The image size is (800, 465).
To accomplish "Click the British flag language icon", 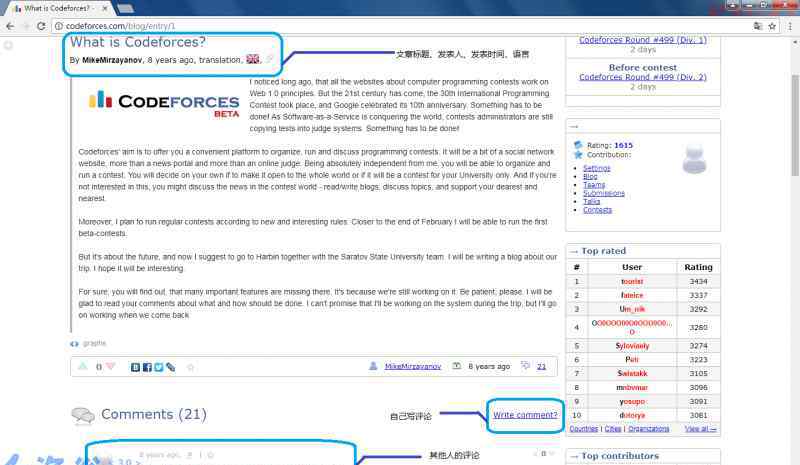I will coord(253,59).
